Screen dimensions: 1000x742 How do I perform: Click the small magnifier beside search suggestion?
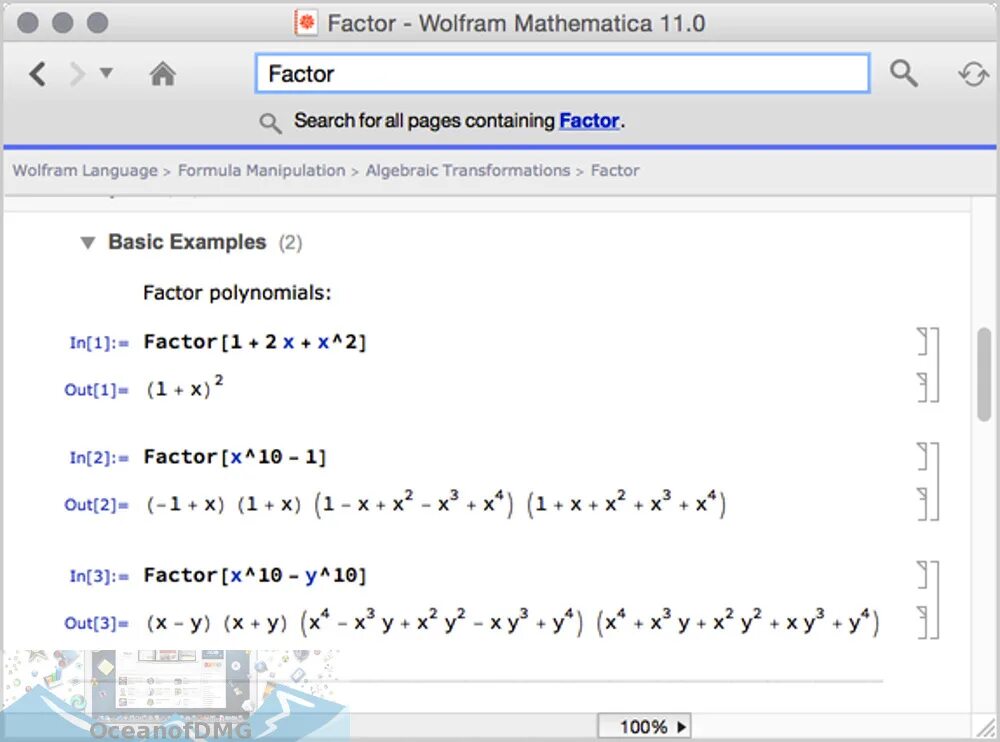(x=270, y=122)
